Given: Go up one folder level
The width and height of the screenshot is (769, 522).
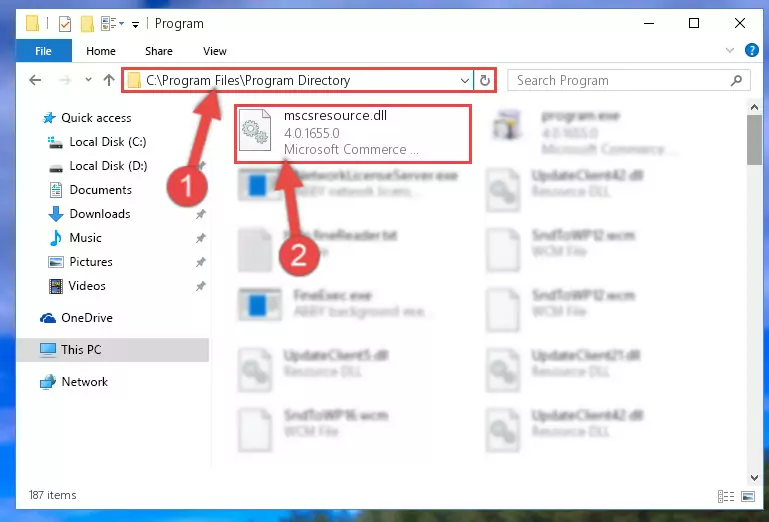Looking at the screenshot, I should (x=109, y=80).
